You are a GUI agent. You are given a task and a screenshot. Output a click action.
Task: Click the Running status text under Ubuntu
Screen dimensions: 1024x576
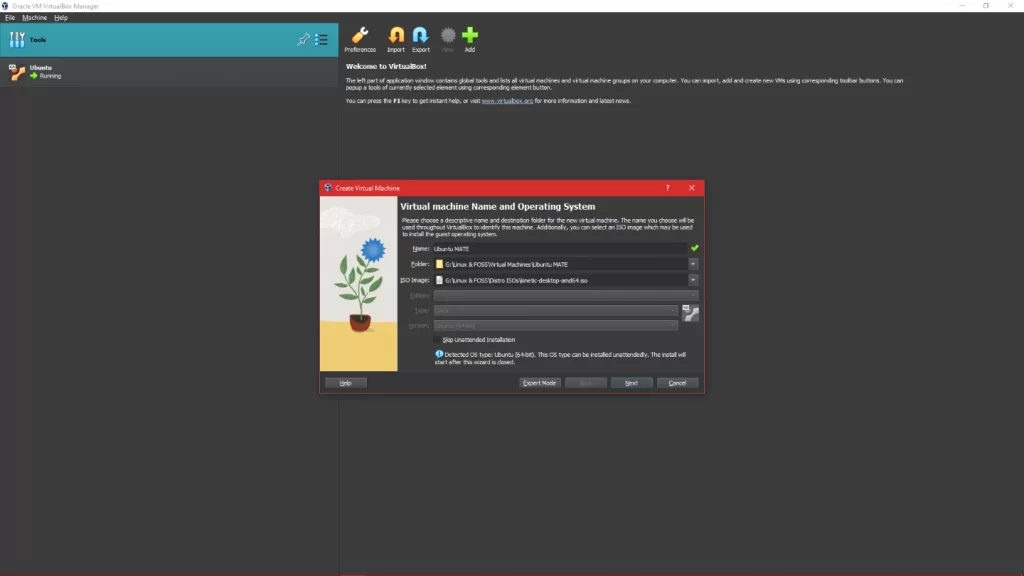(x=50, y=76)
